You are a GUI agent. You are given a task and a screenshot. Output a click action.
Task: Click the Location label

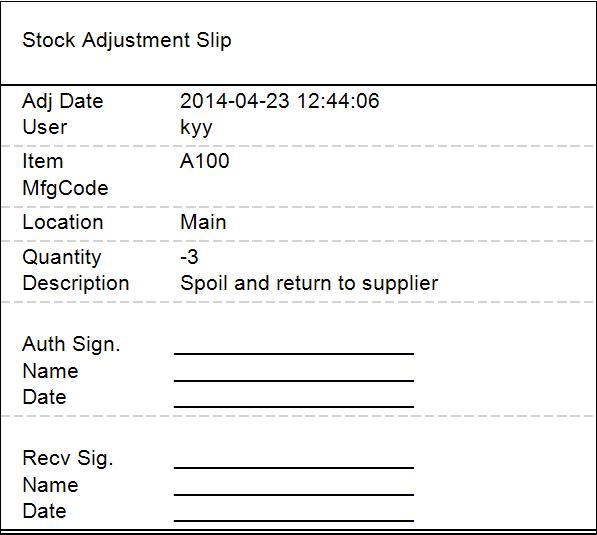[63, 222]
